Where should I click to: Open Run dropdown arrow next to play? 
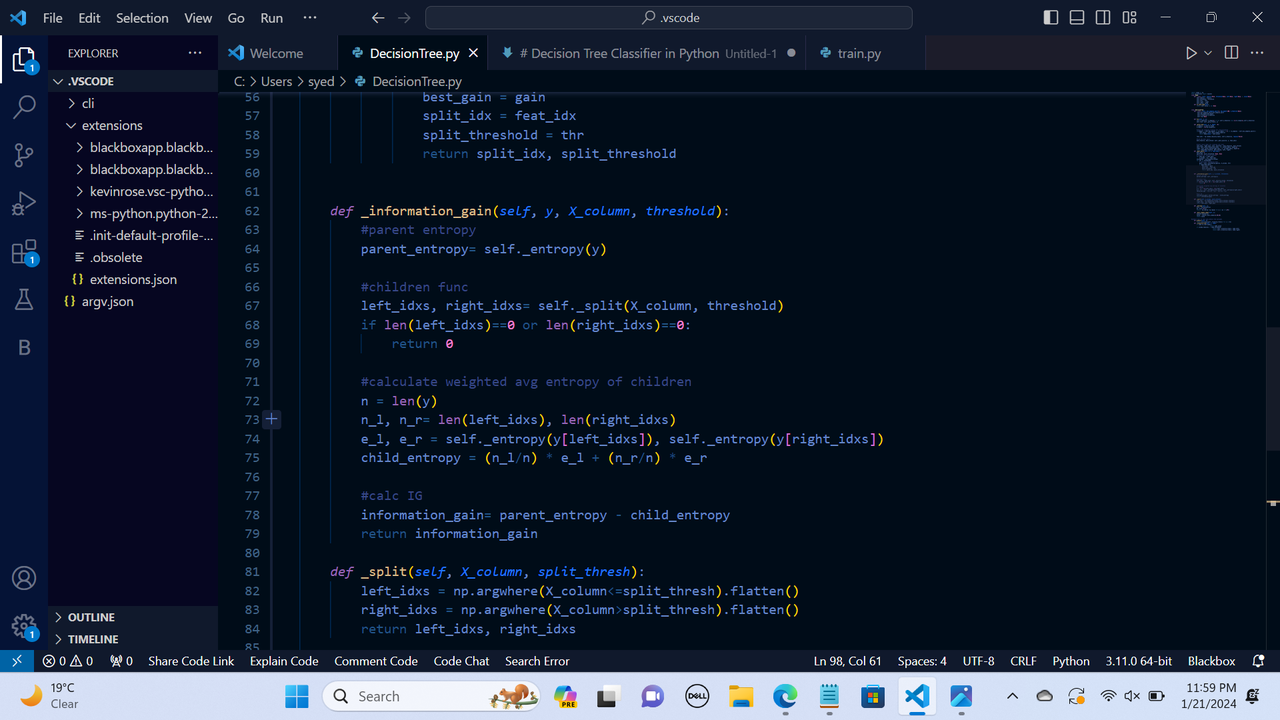(1208, 53)
